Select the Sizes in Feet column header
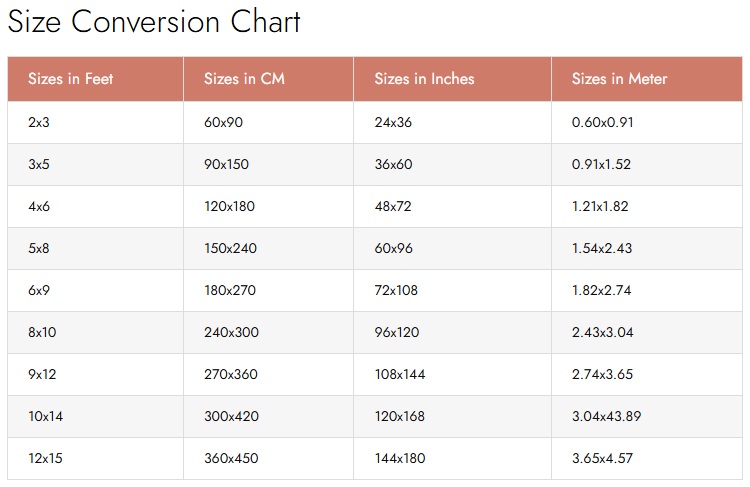750x487 pixels. pos(95,79)
